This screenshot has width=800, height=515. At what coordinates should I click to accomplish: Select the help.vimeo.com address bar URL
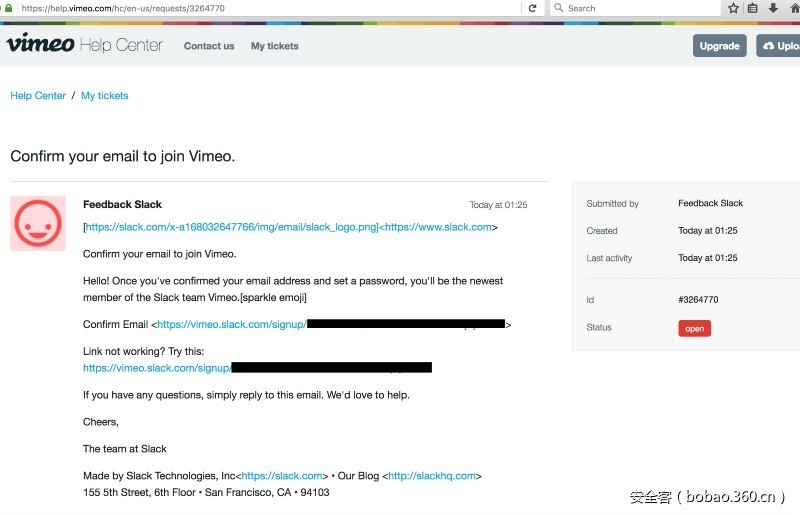(x=123, y=8)
